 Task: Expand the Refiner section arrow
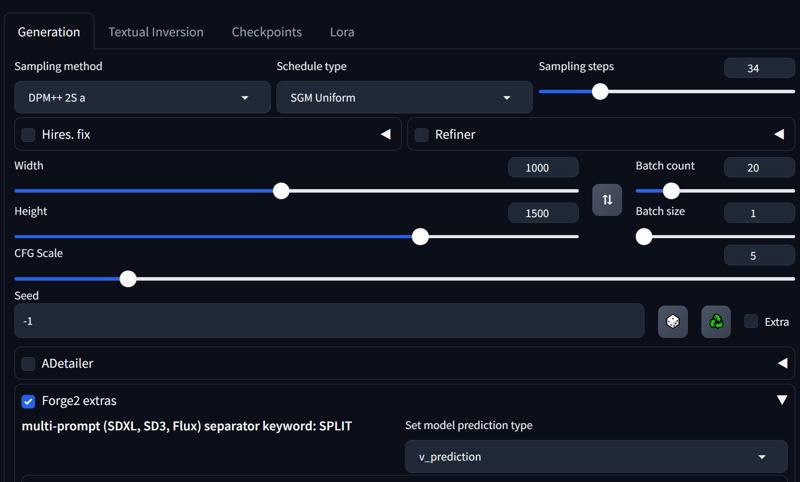point(779,134)
